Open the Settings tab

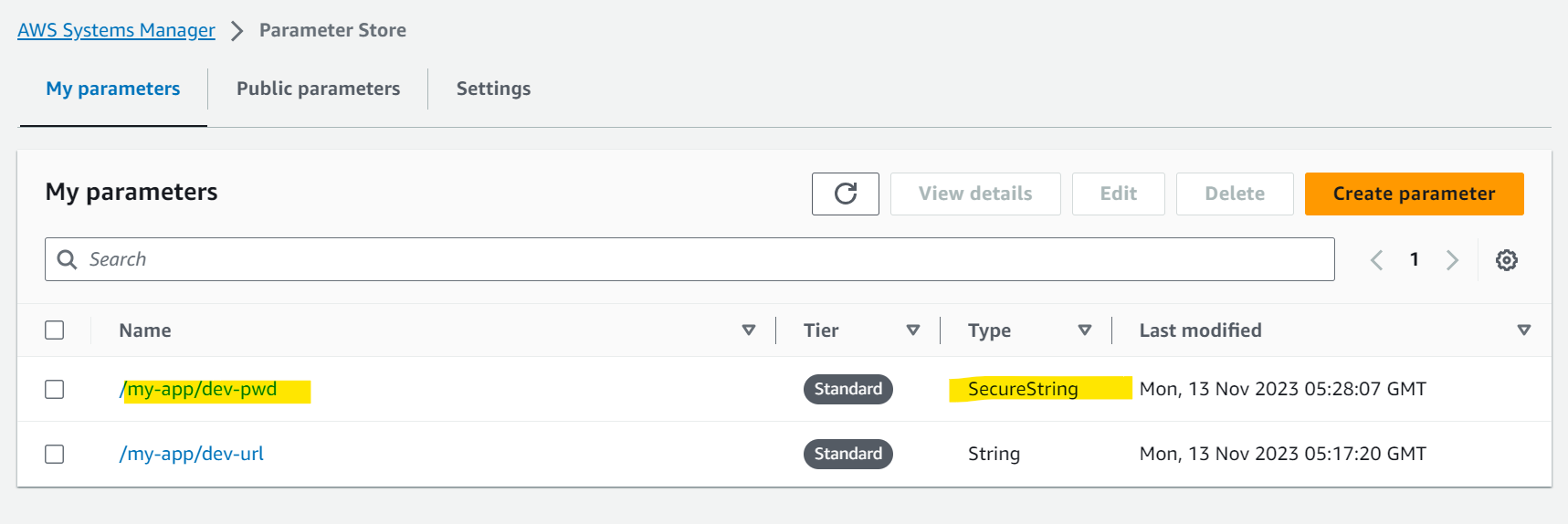493,89
